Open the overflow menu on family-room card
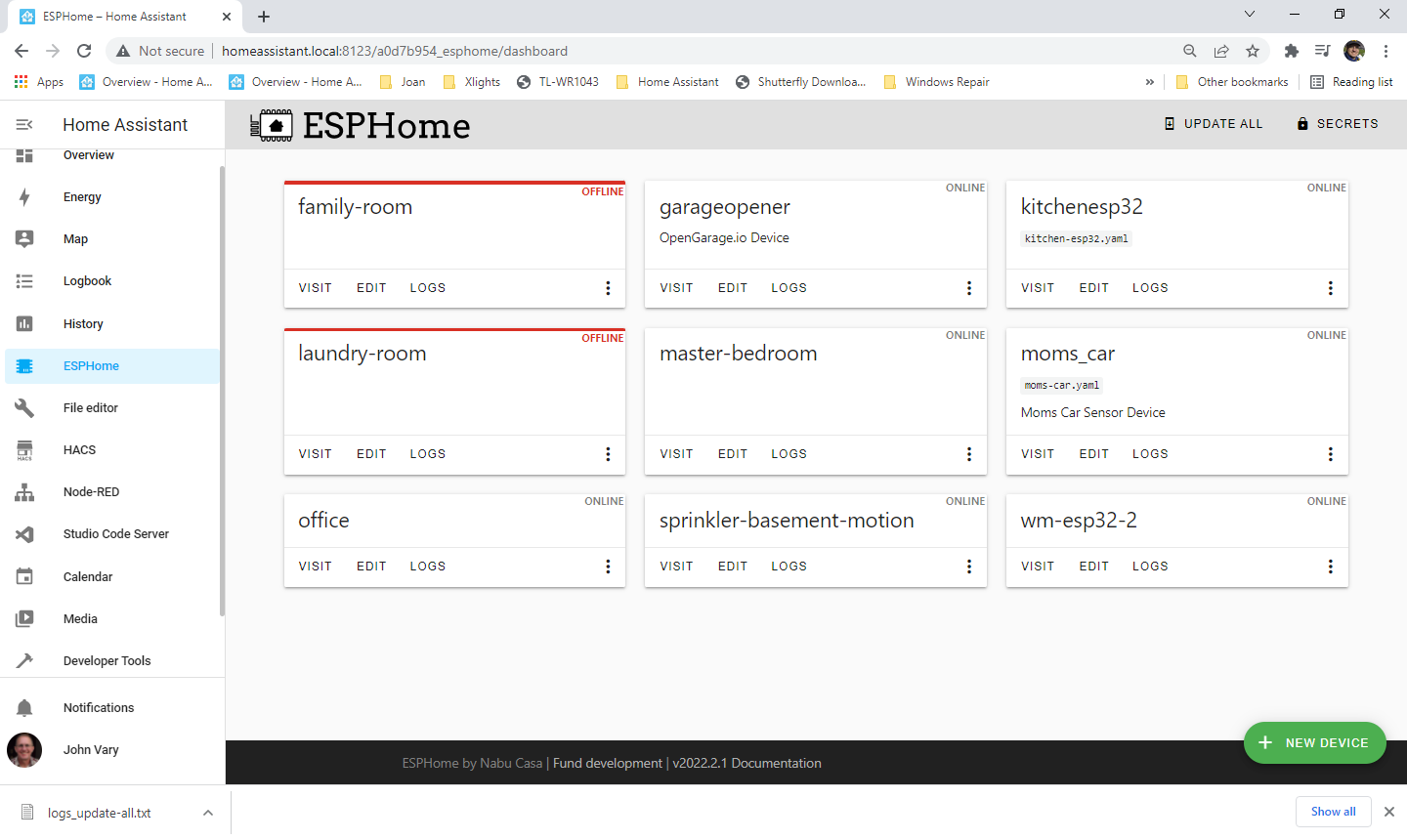Screen dimensions: 1407x840 tap(608, 287)
